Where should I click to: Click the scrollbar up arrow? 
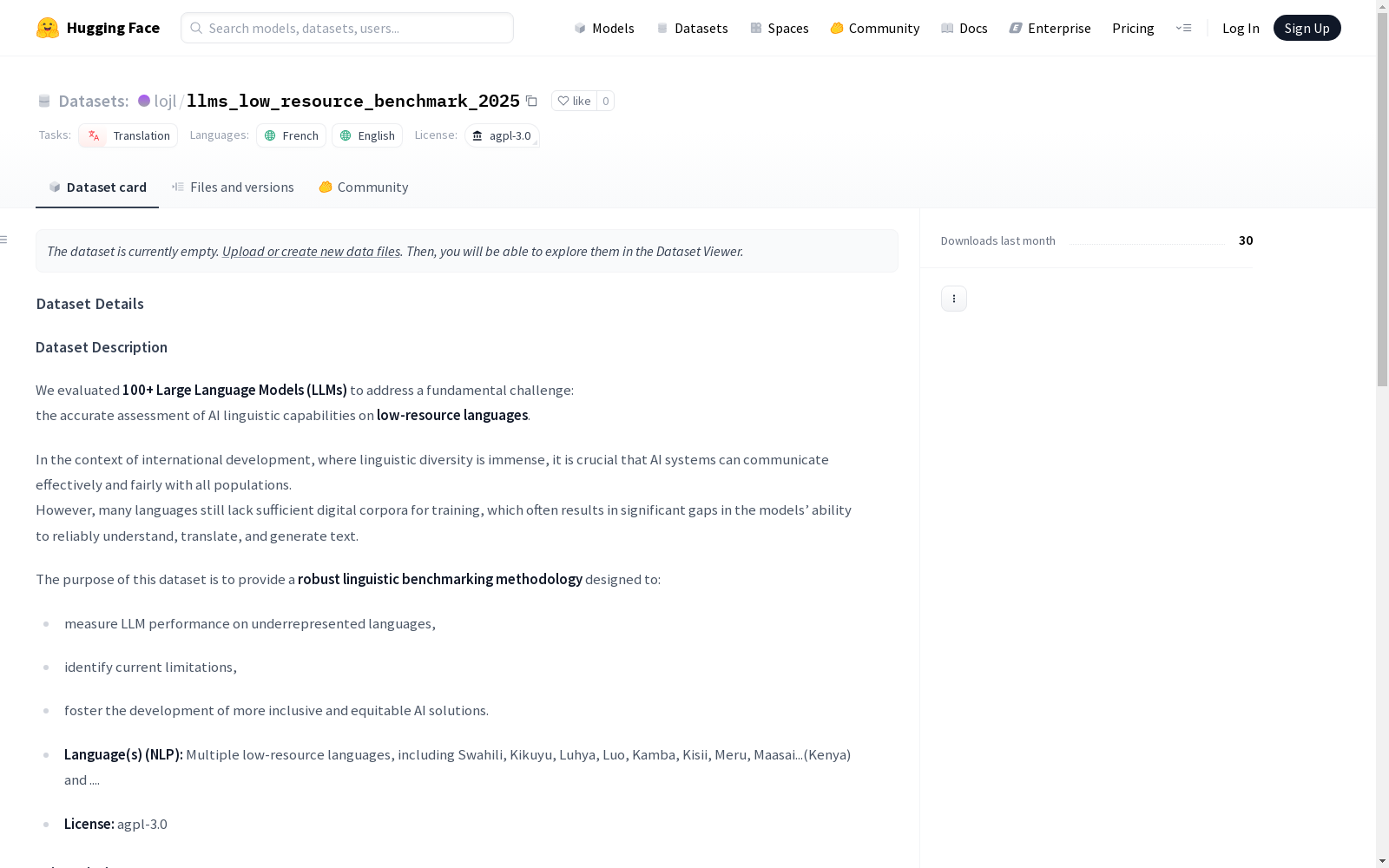tap(1382, 6)
